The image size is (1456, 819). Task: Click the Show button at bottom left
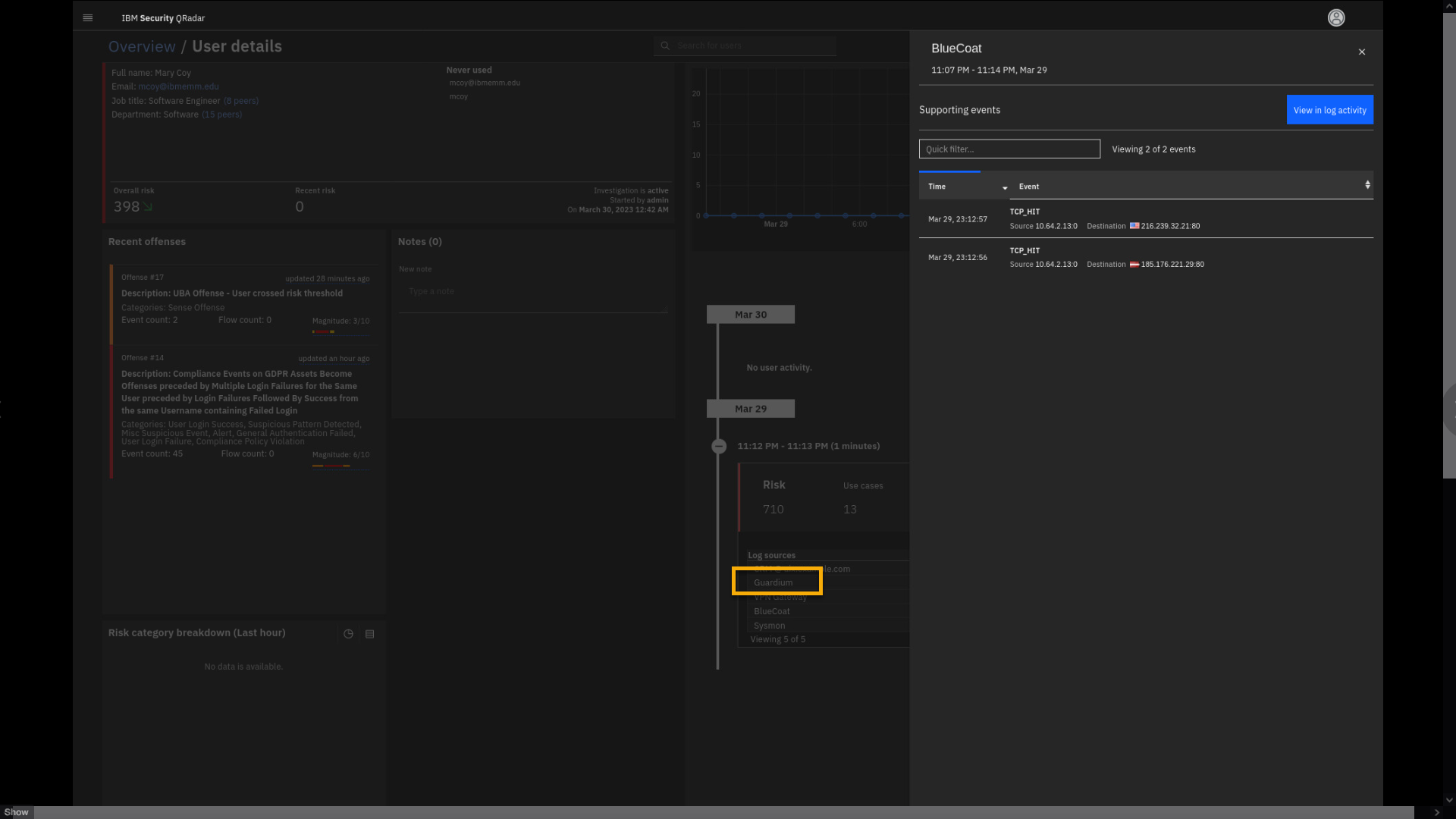[x=16, y=812]
